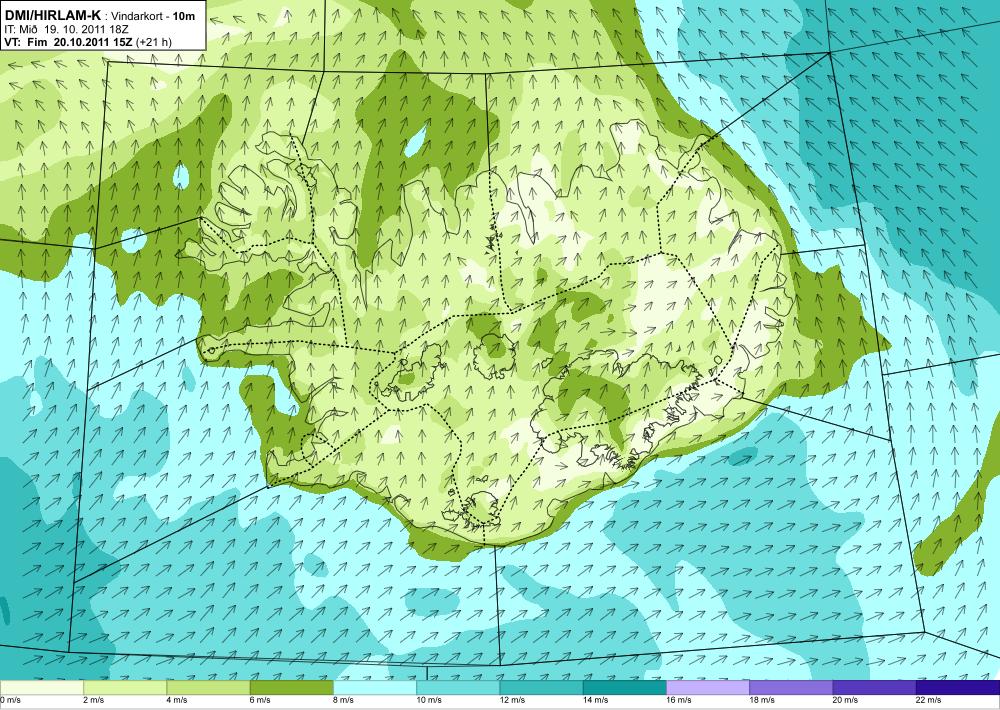Click the "0 m/s" legend label
Image resolution: width=1000 pixels, height=710 pixels.
(10, 700)
